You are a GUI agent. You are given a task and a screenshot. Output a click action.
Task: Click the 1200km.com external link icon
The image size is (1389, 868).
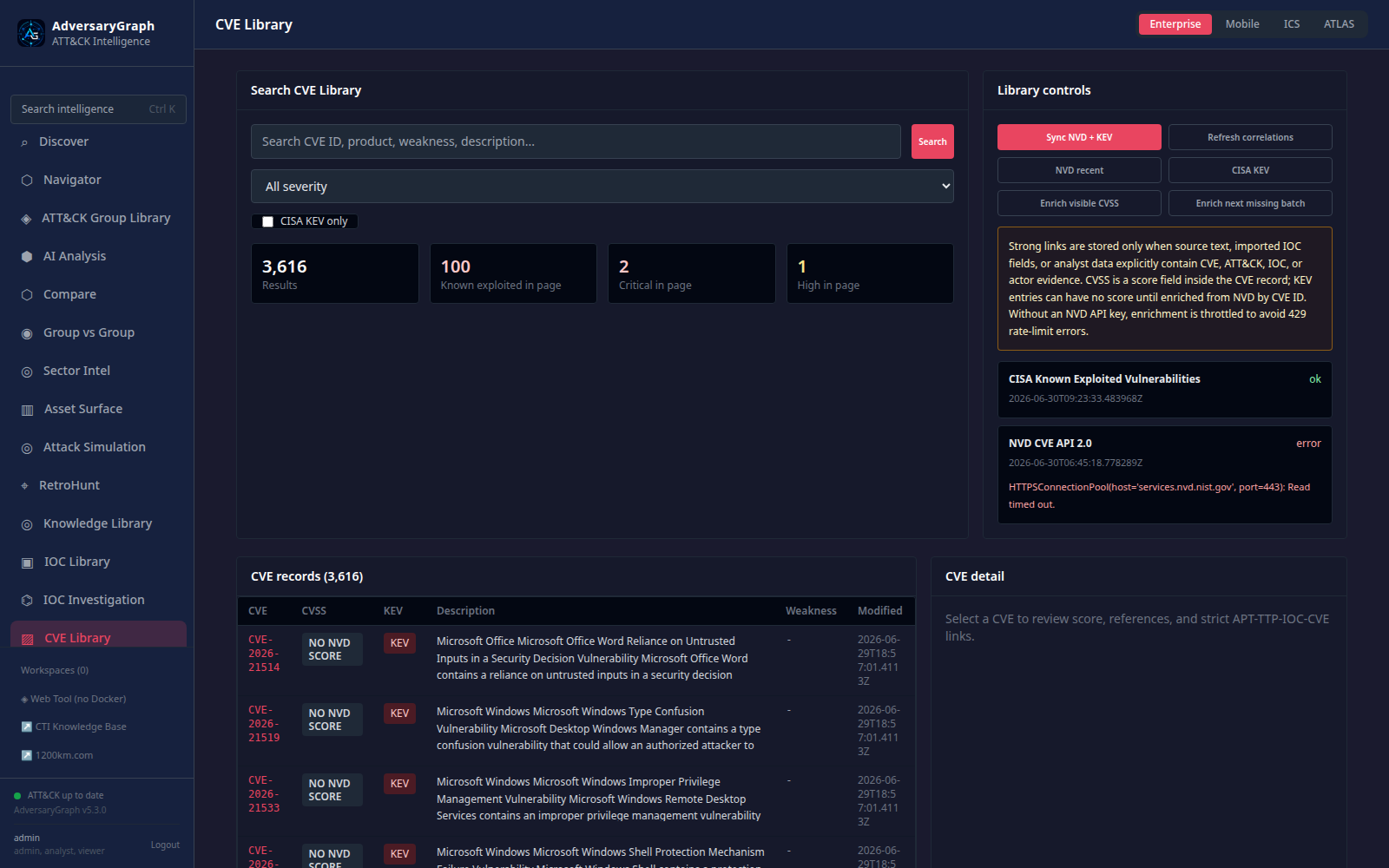pyautogui.click(x=26, y=756)
